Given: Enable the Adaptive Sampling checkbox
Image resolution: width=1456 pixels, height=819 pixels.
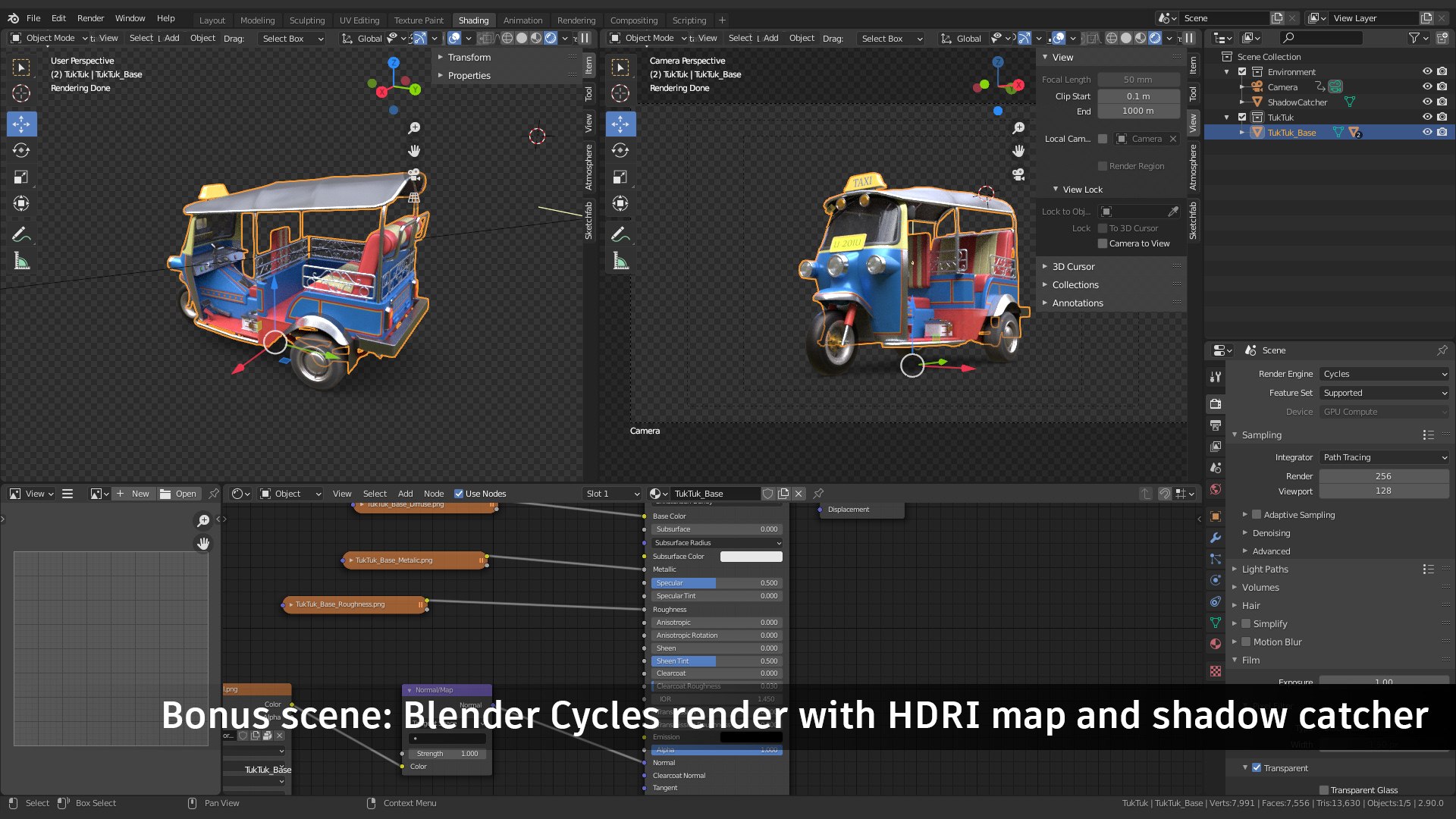Looking at the screenshot, I should click(x=1257, y=515).
